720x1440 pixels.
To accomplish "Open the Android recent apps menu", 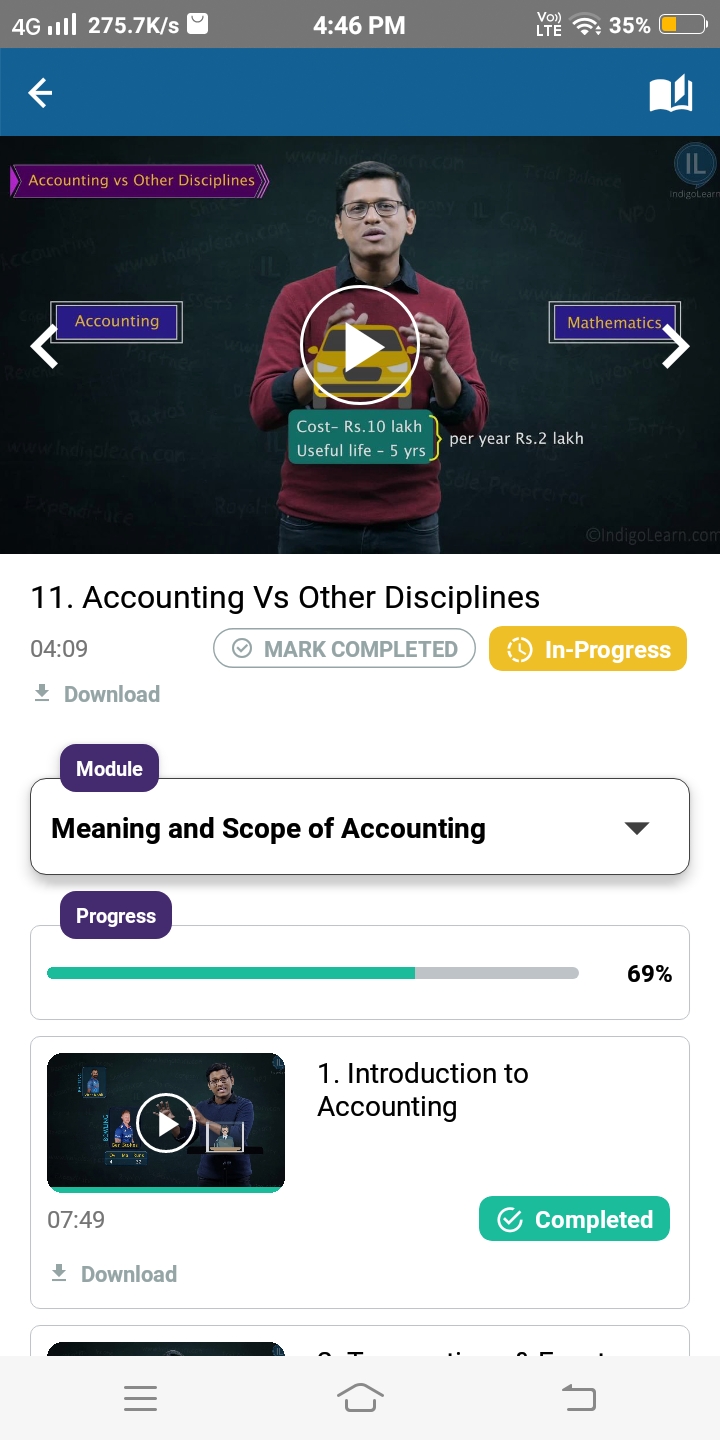I will (140, 1398).
